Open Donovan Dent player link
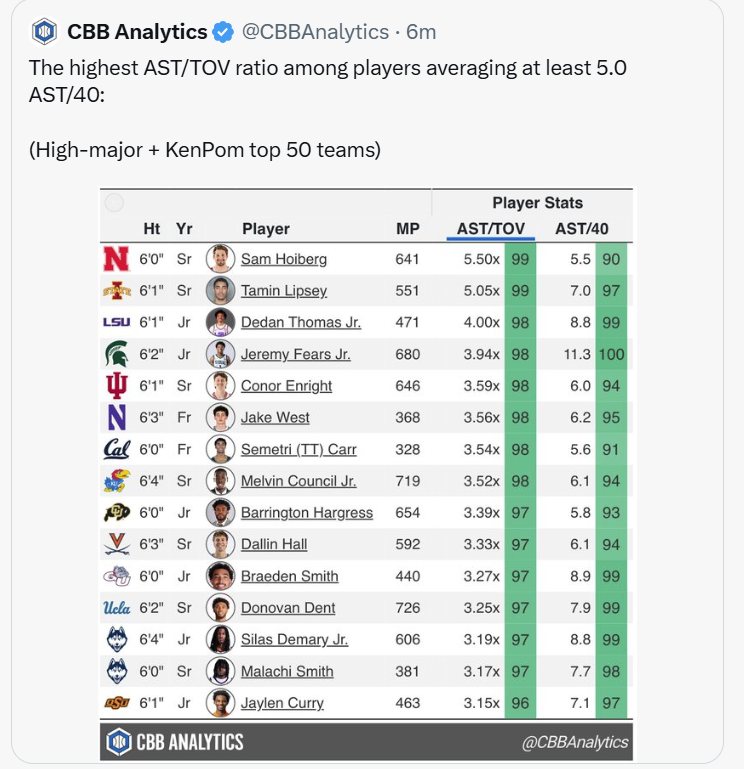The width and height of the screenshot is (744, 769). [288, 608]
